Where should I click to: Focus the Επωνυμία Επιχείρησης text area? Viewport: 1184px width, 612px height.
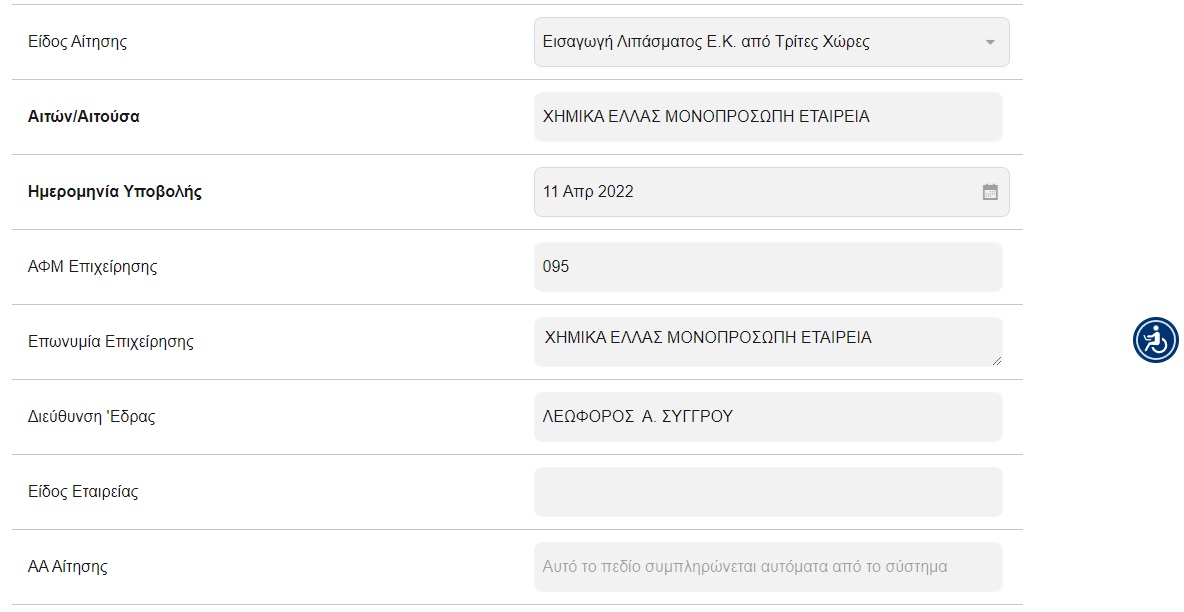pyautogui.click(x=768, y=342)
